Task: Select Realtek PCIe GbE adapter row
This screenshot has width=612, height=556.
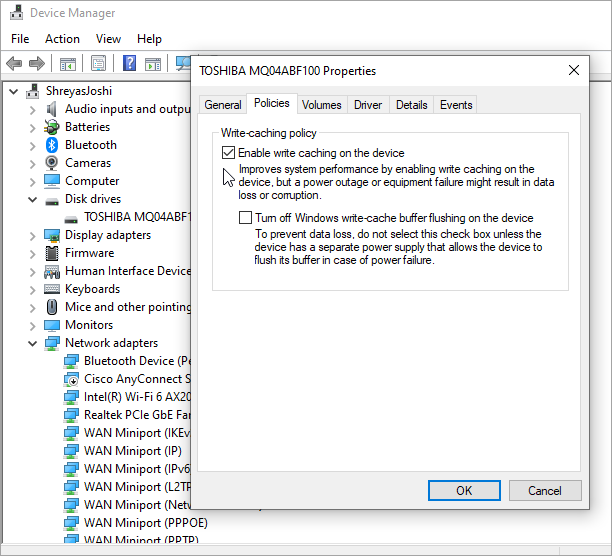Action: 127,415
